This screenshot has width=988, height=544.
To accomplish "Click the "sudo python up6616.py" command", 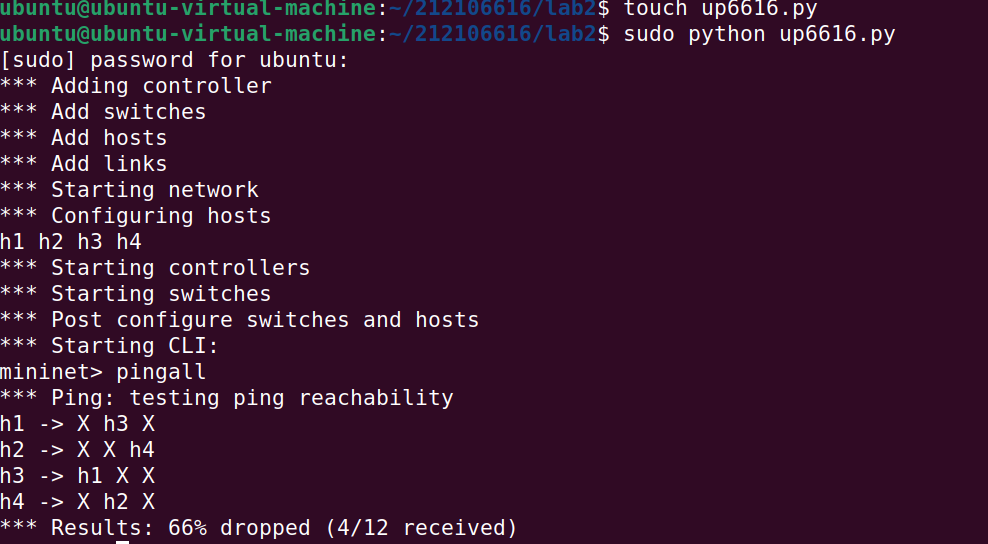I will (x=759, y=35).
